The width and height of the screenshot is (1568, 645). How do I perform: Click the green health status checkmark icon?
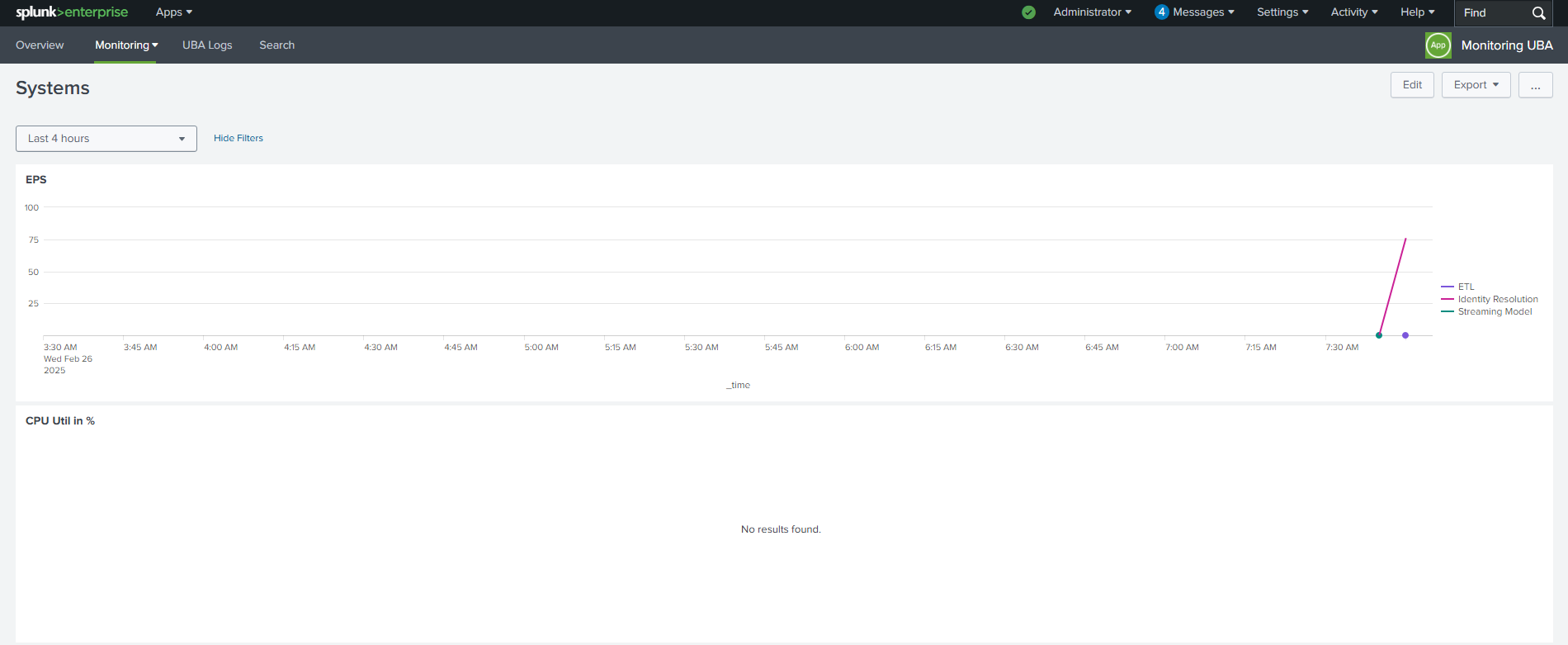[x=1028, y=12]
